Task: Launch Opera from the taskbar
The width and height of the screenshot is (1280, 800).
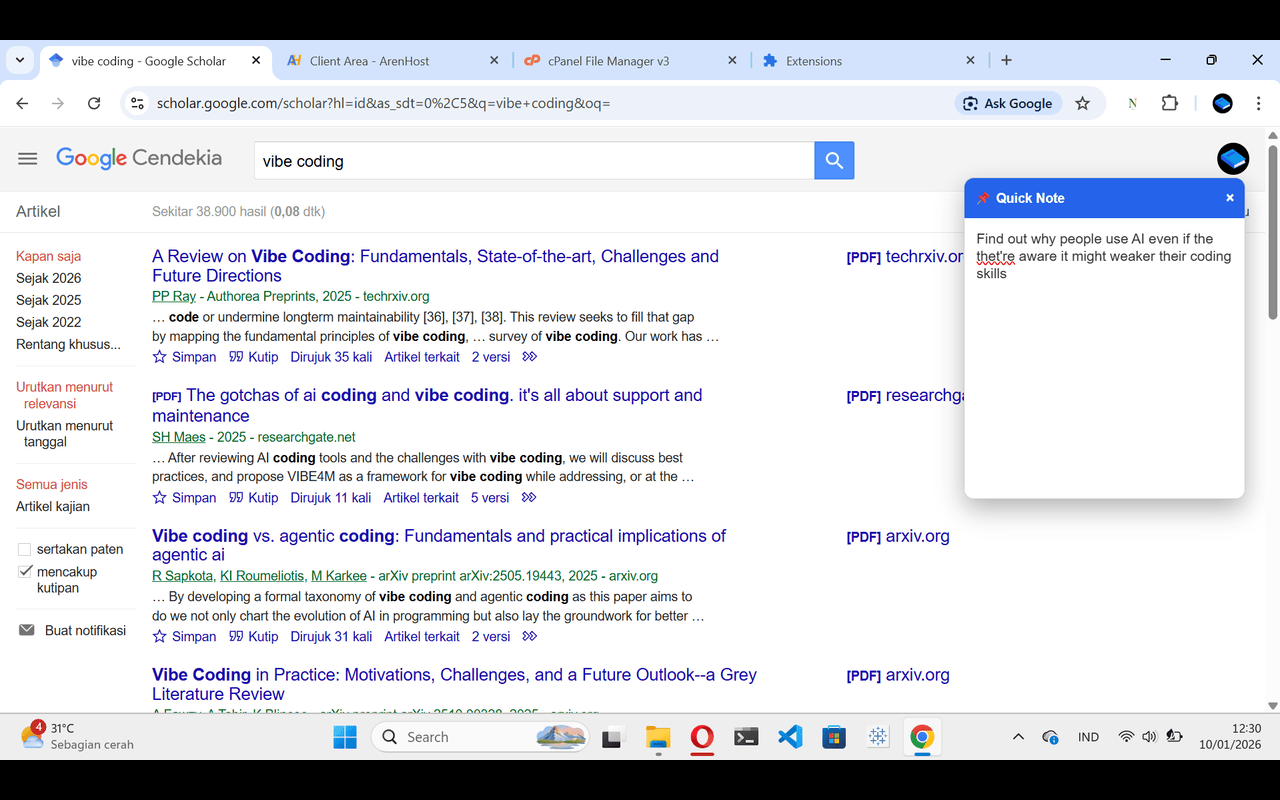Action: click(702, 737)
